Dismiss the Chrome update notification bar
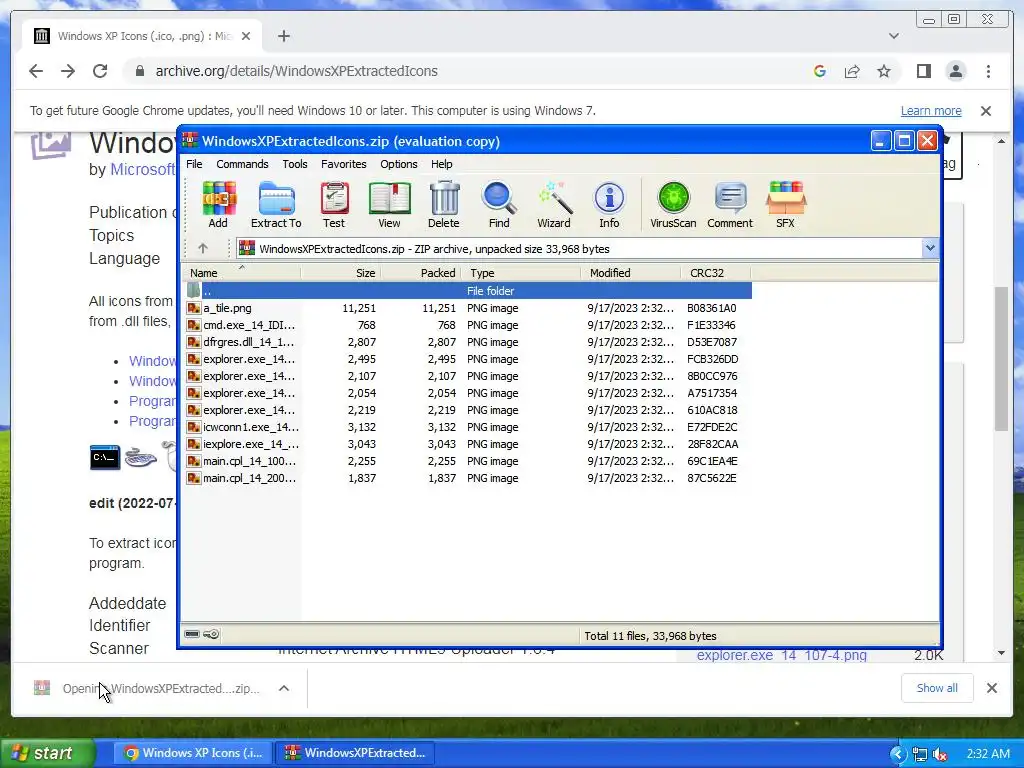This screenshot has width=1024, height=768. (986, 111)
